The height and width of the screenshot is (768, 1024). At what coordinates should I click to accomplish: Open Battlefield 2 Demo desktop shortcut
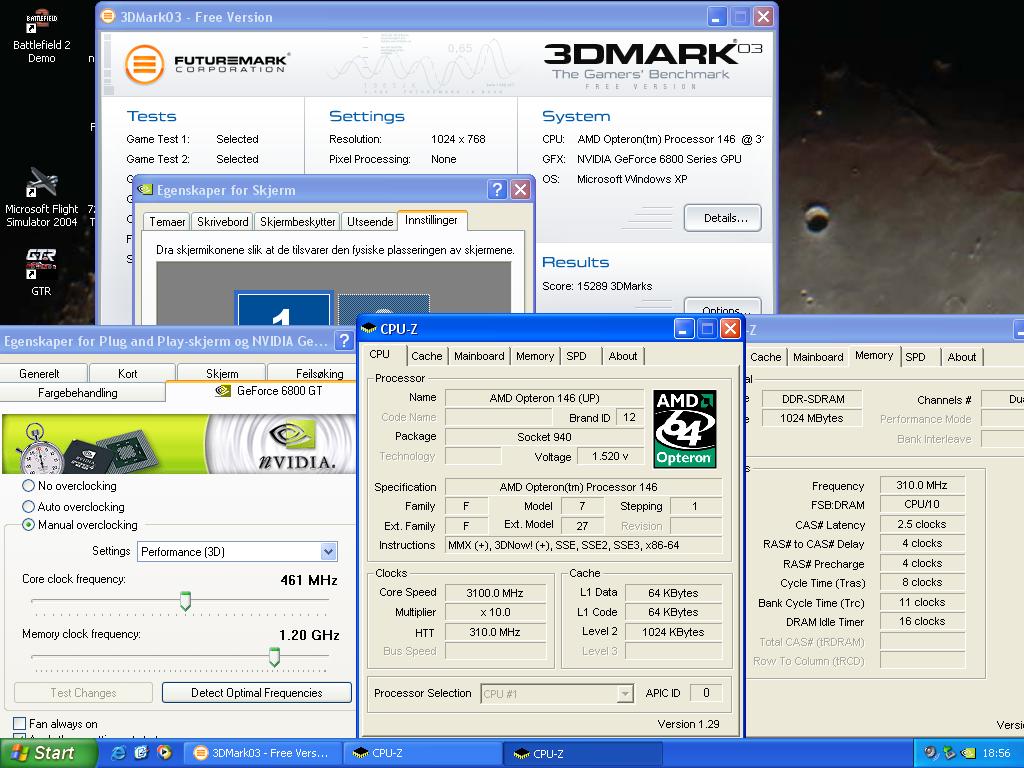(41, 35)
